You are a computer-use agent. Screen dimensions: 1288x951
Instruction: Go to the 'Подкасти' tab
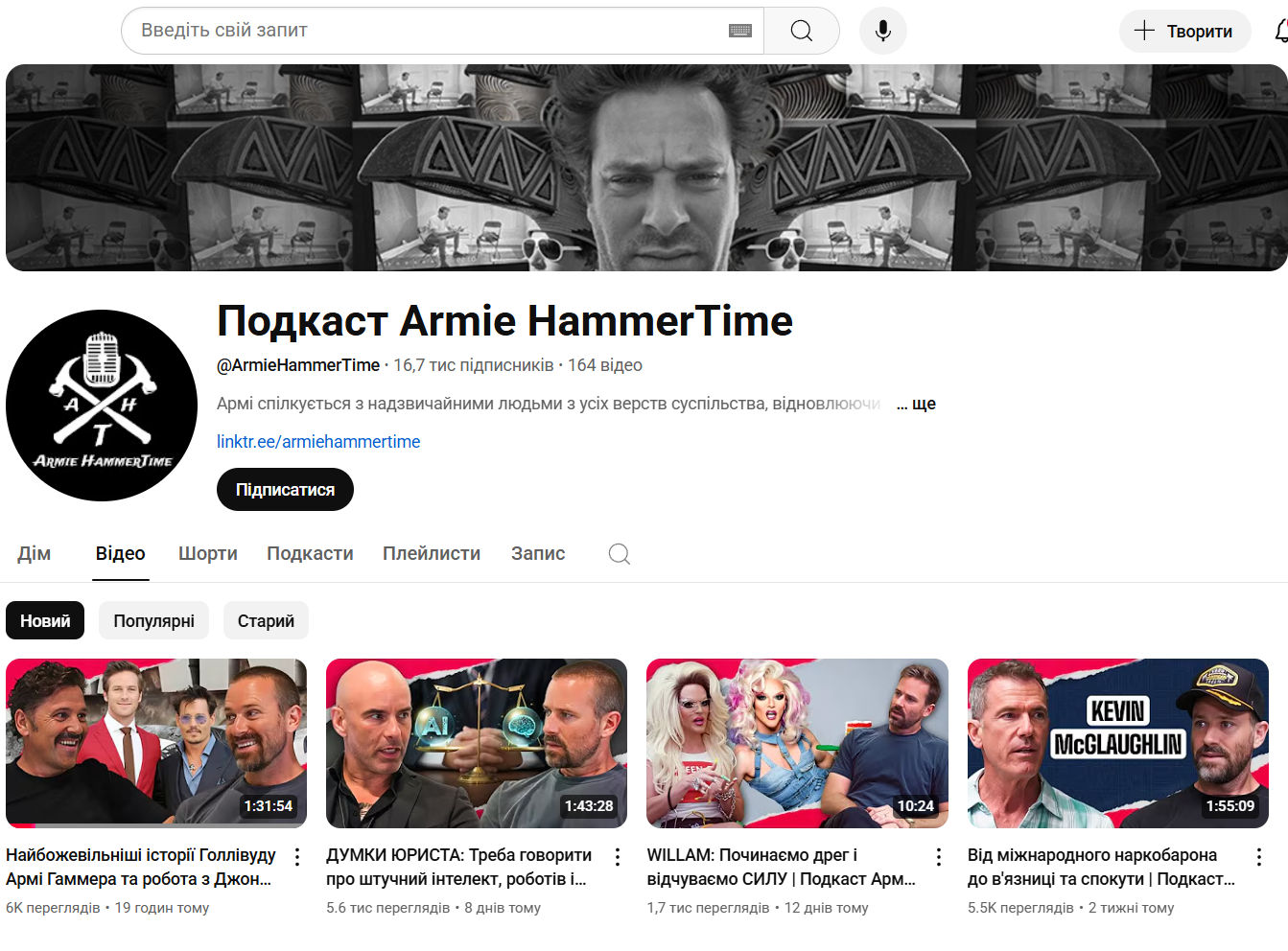[310, 554]
